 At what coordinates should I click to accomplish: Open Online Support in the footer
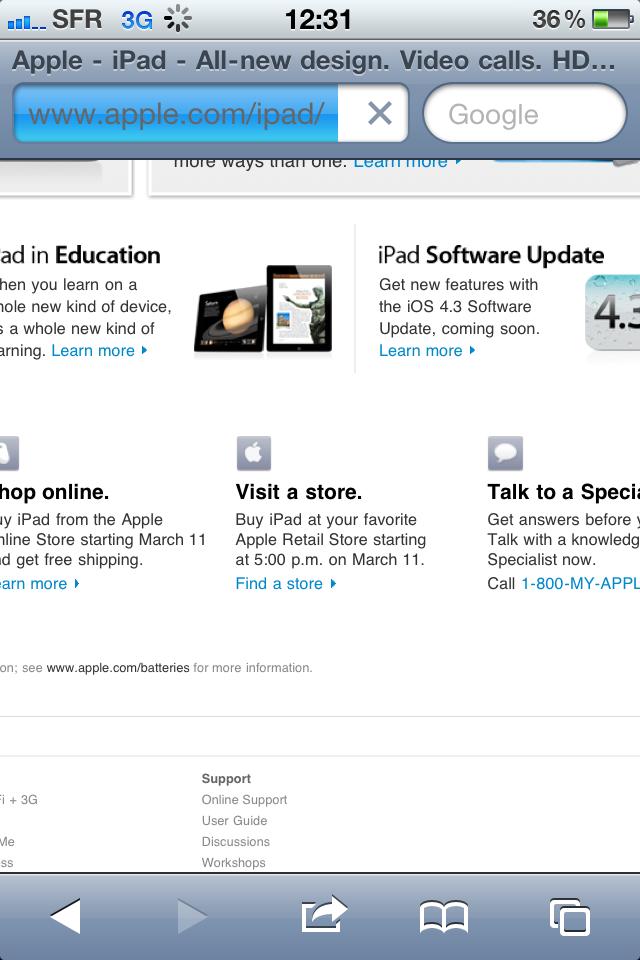coord(244,800)
